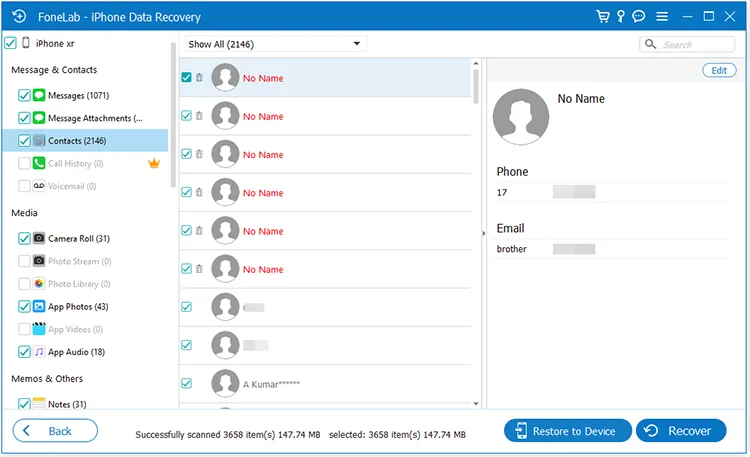The width and height of the screenshot is (750, 457).
Task: Click the FoneLab app logo icon
Action: [19, 17]
